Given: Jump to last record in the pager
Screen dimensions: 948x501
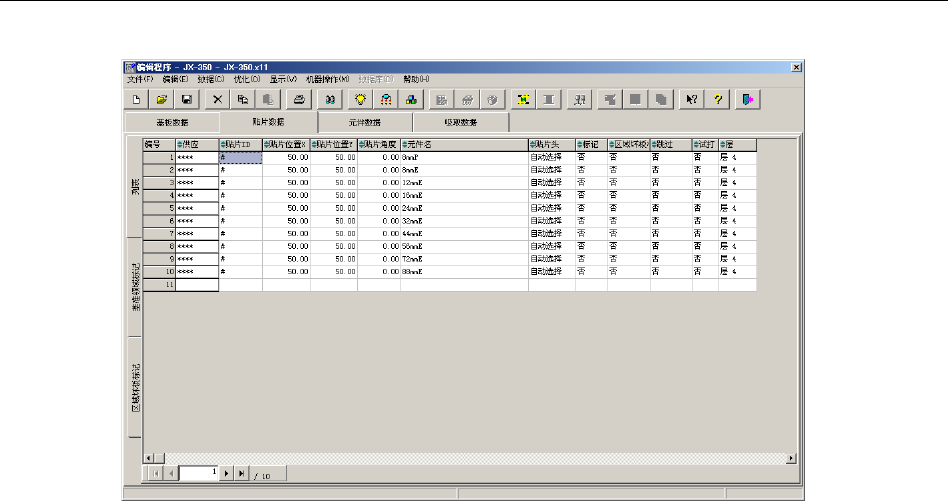Looking at the screenshot, I should 241,472.
